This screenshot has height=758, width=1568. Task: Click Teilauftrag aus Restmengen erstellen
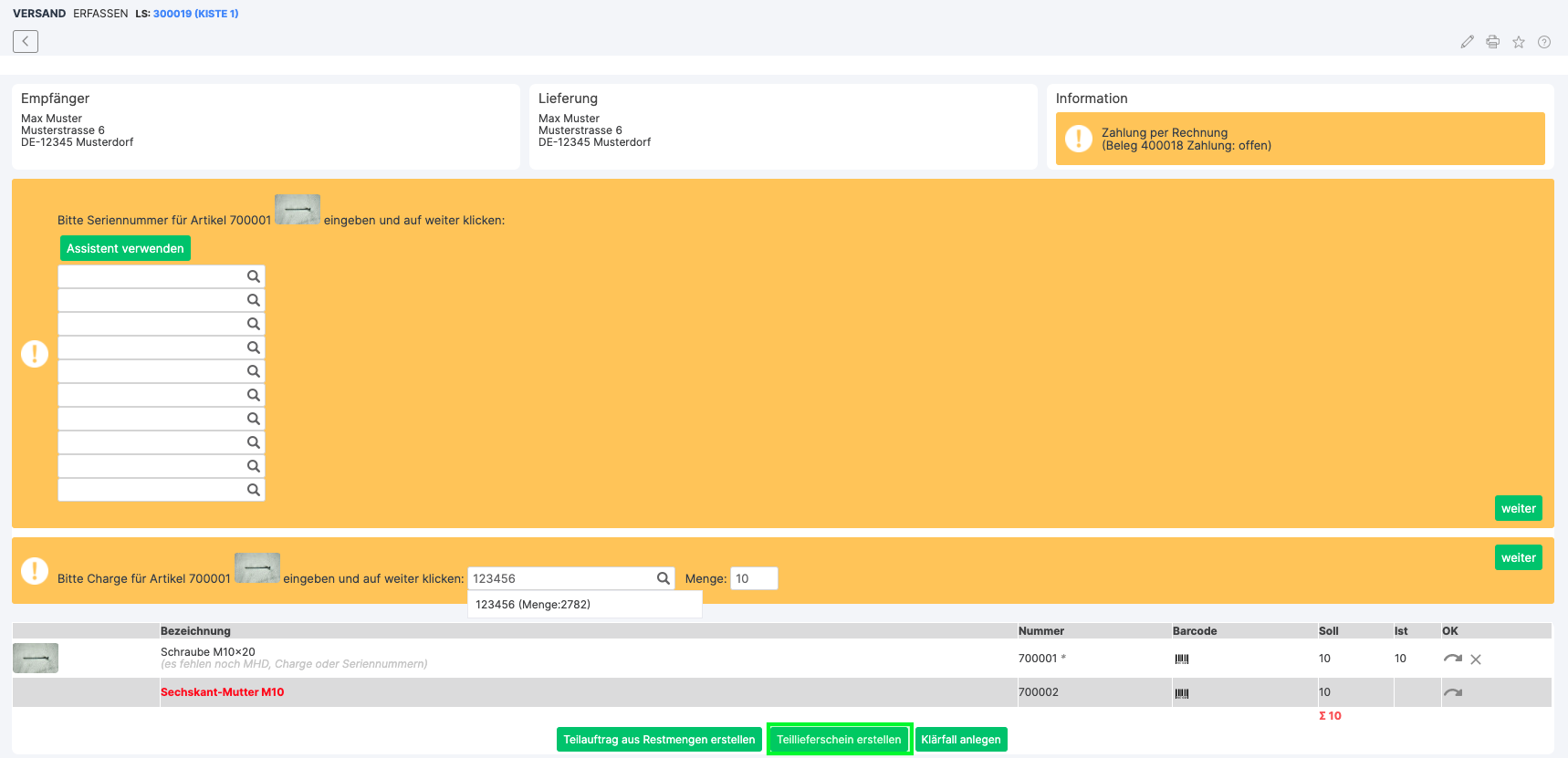(x=659, y=740)
